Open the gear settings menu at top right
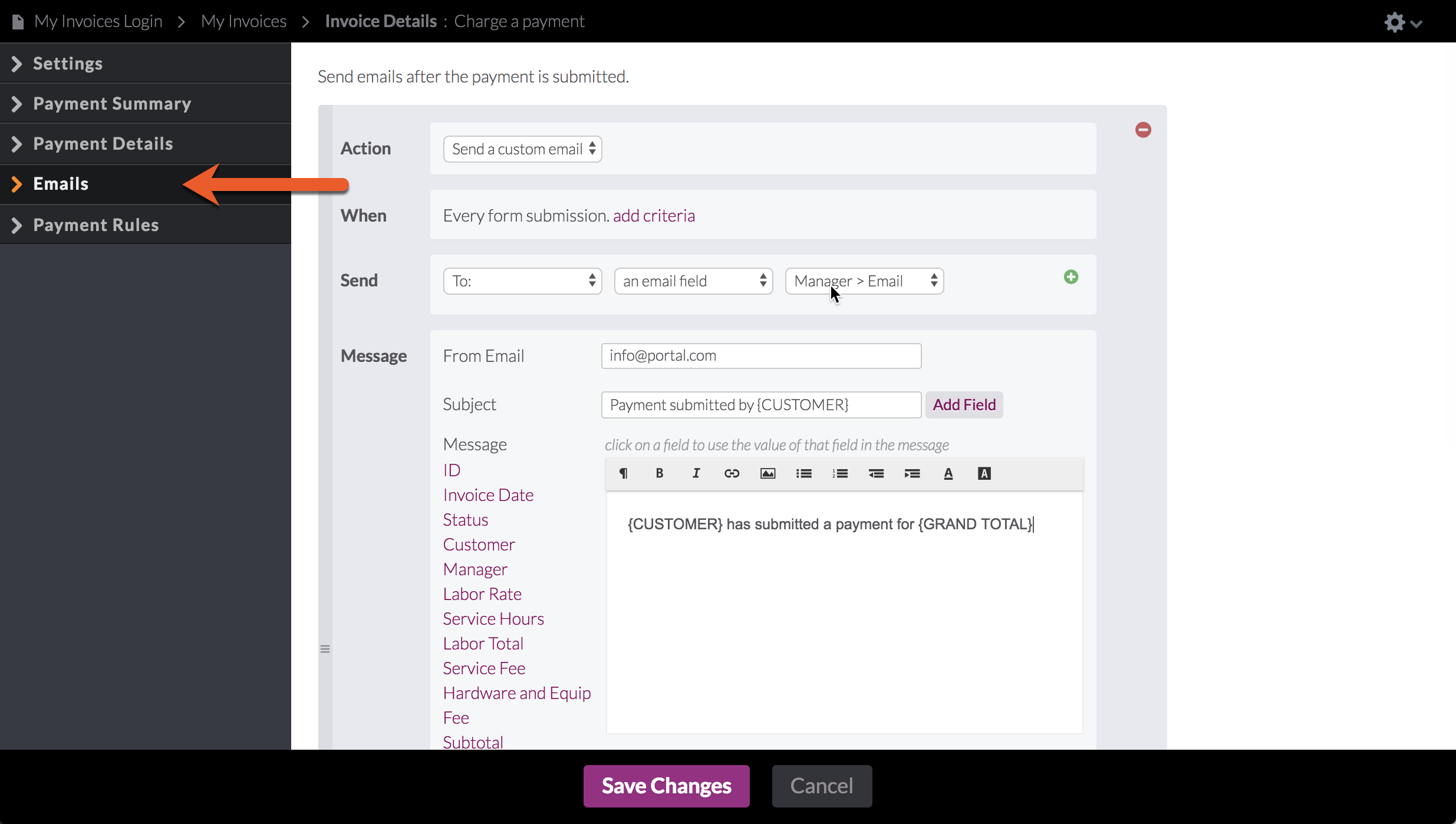 pyautogui.click(x=1402, y=22)
